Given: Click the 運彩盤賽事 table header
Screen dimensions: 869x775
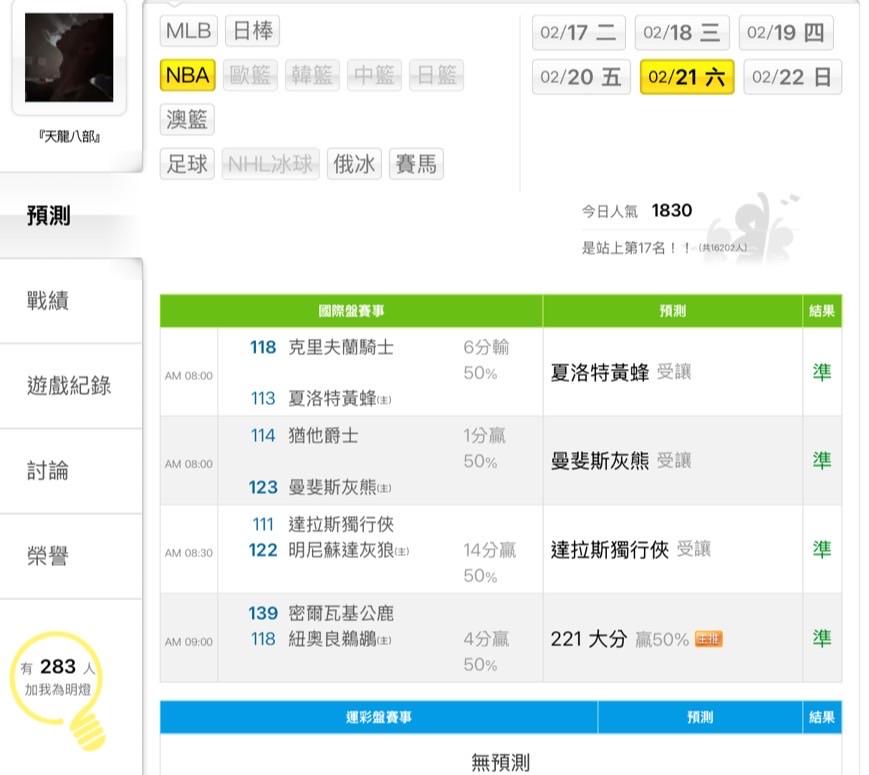Looking at the screenshot, I should pos(379,717).
